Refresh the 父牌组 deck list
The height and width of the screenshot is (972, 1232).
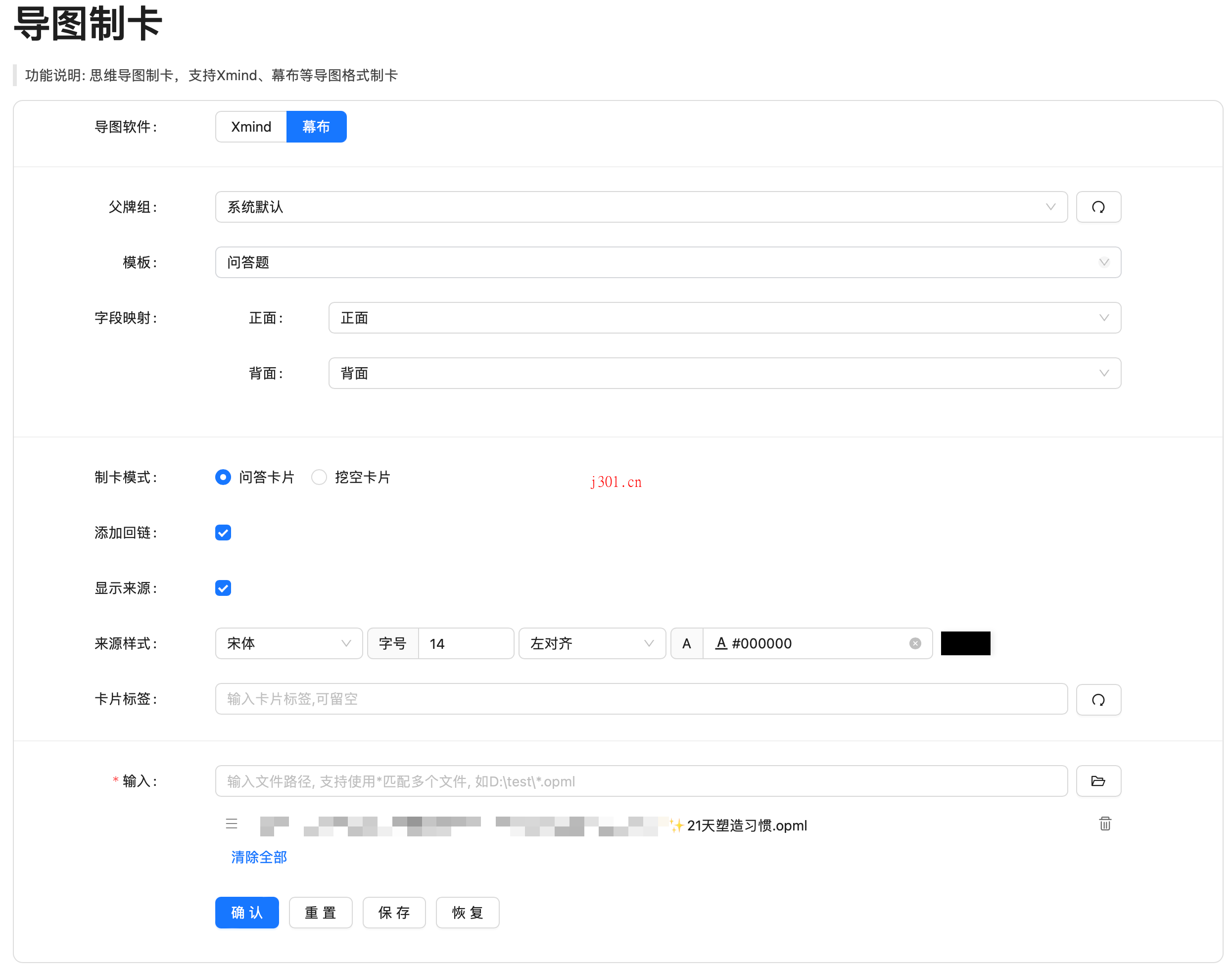1098,206
